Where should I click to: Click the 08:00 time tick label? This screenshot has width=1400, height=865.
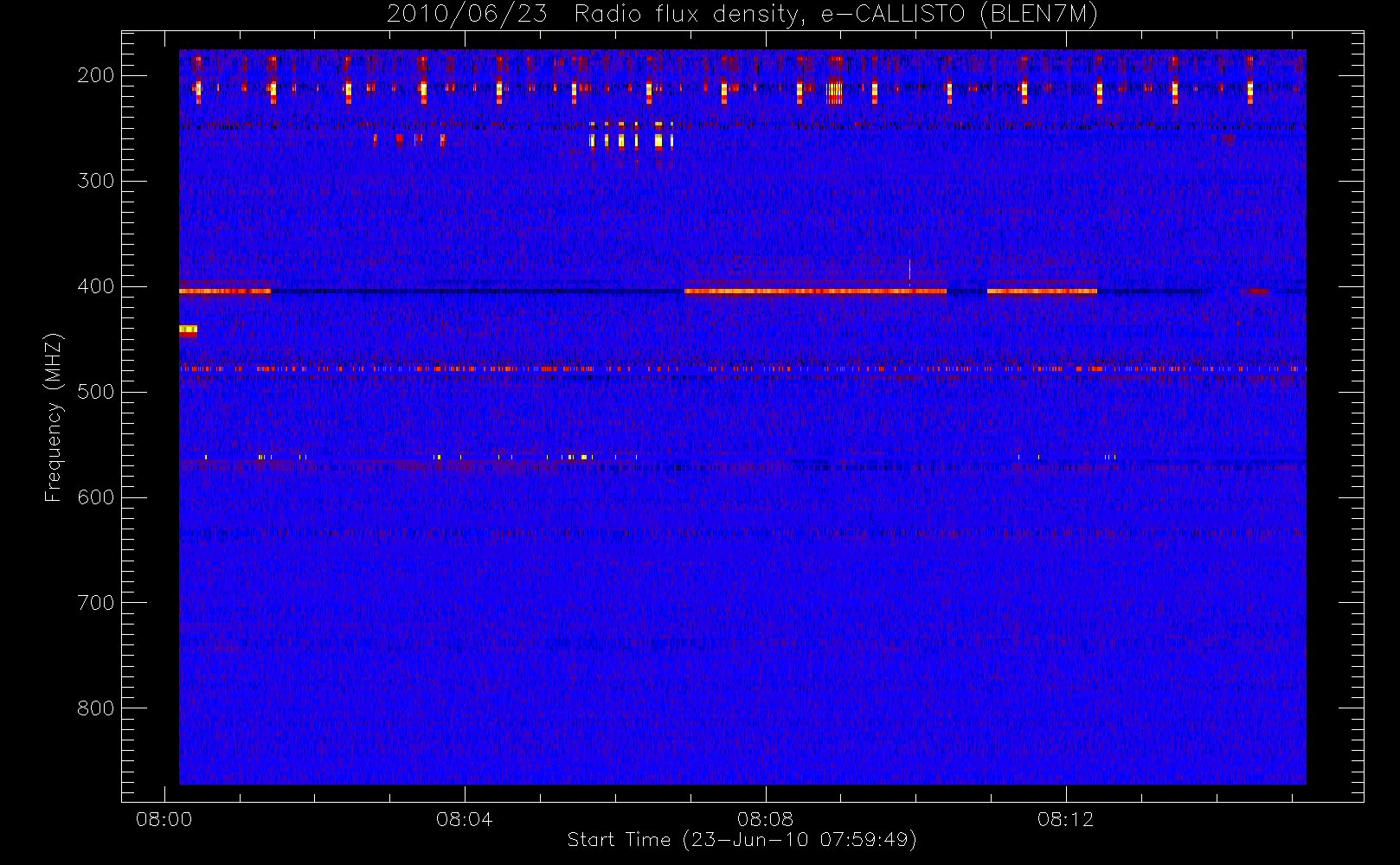[x=164, y=819]
